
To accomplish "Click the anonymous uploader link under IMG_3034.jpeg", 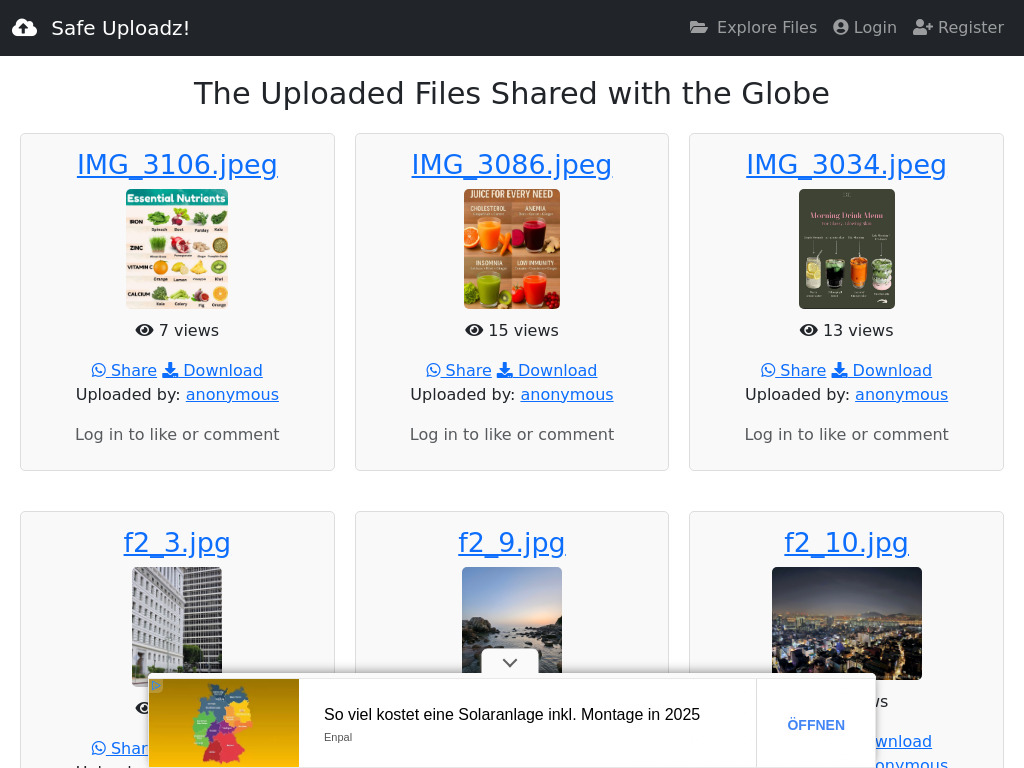I will click(x=901, y=394).
